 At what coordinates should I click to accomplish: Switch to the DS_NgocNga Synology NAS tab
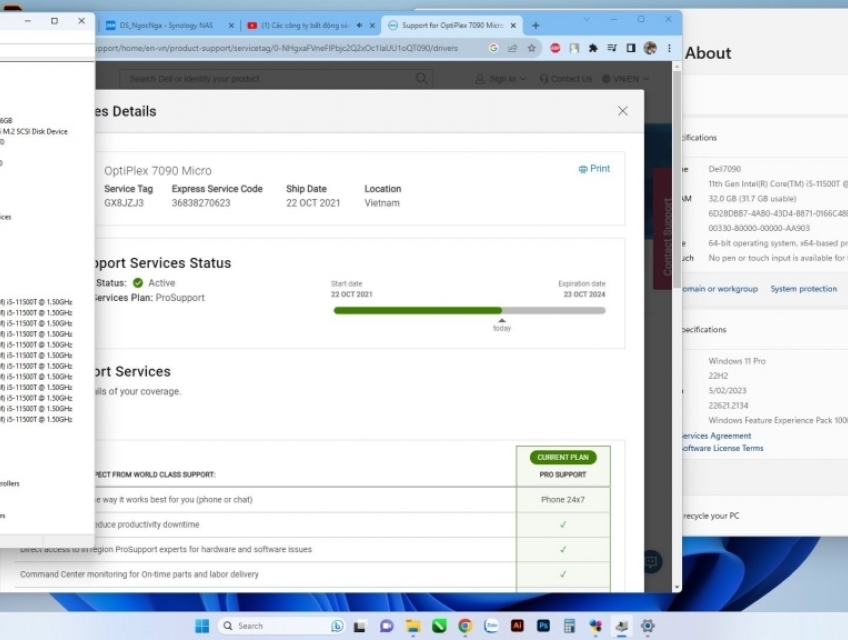(167, 25)
